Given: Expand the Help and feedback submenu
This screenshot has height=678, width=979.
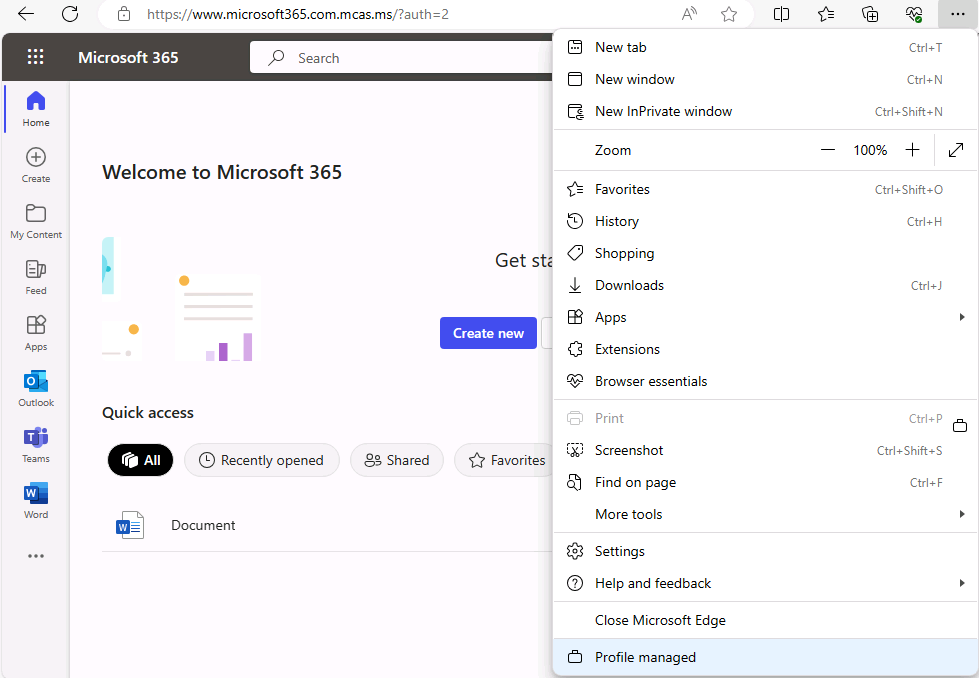Looking at the screenshot, I should tap(765, 583).
